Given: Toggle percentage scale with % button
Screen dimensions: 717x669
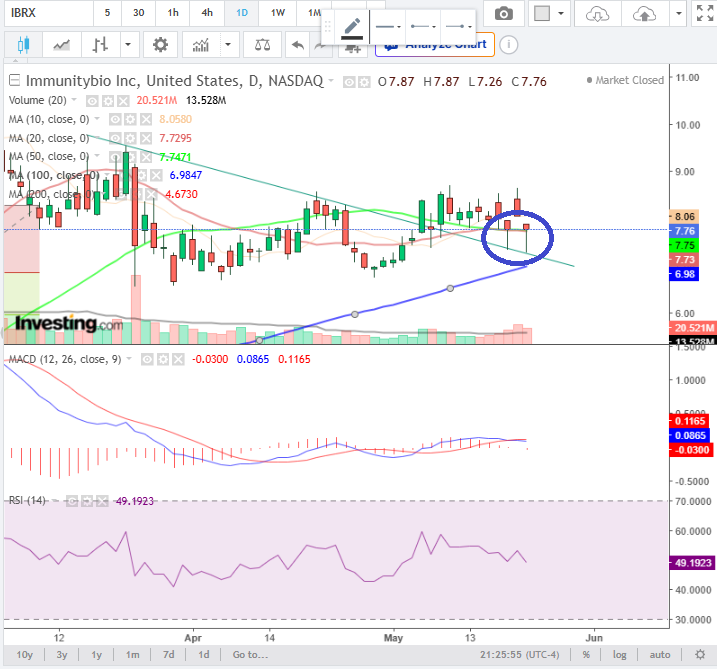Looking at the screenshot, I should pyautogui.click(x=586, y=655).
